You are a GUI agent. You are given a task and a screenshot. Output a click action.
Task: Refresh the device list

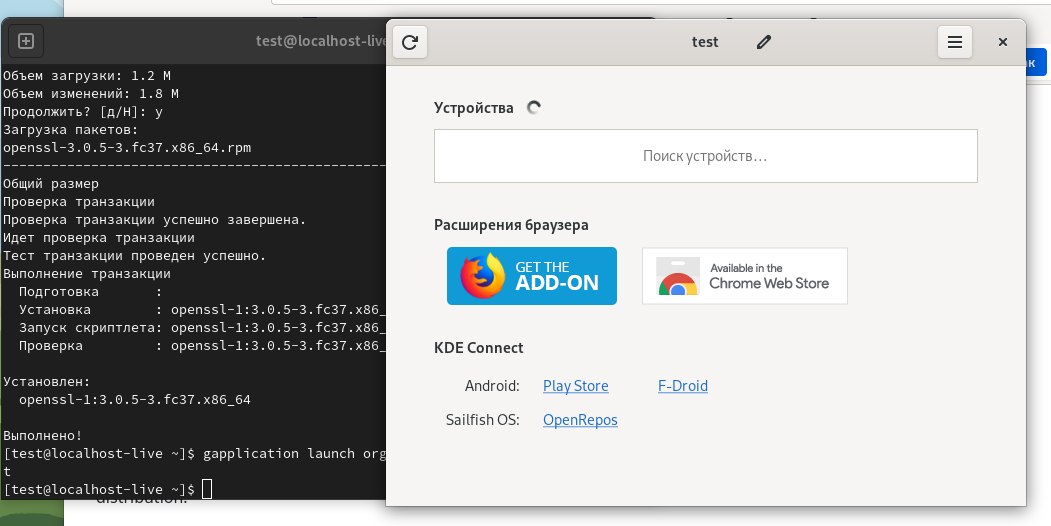409,42
